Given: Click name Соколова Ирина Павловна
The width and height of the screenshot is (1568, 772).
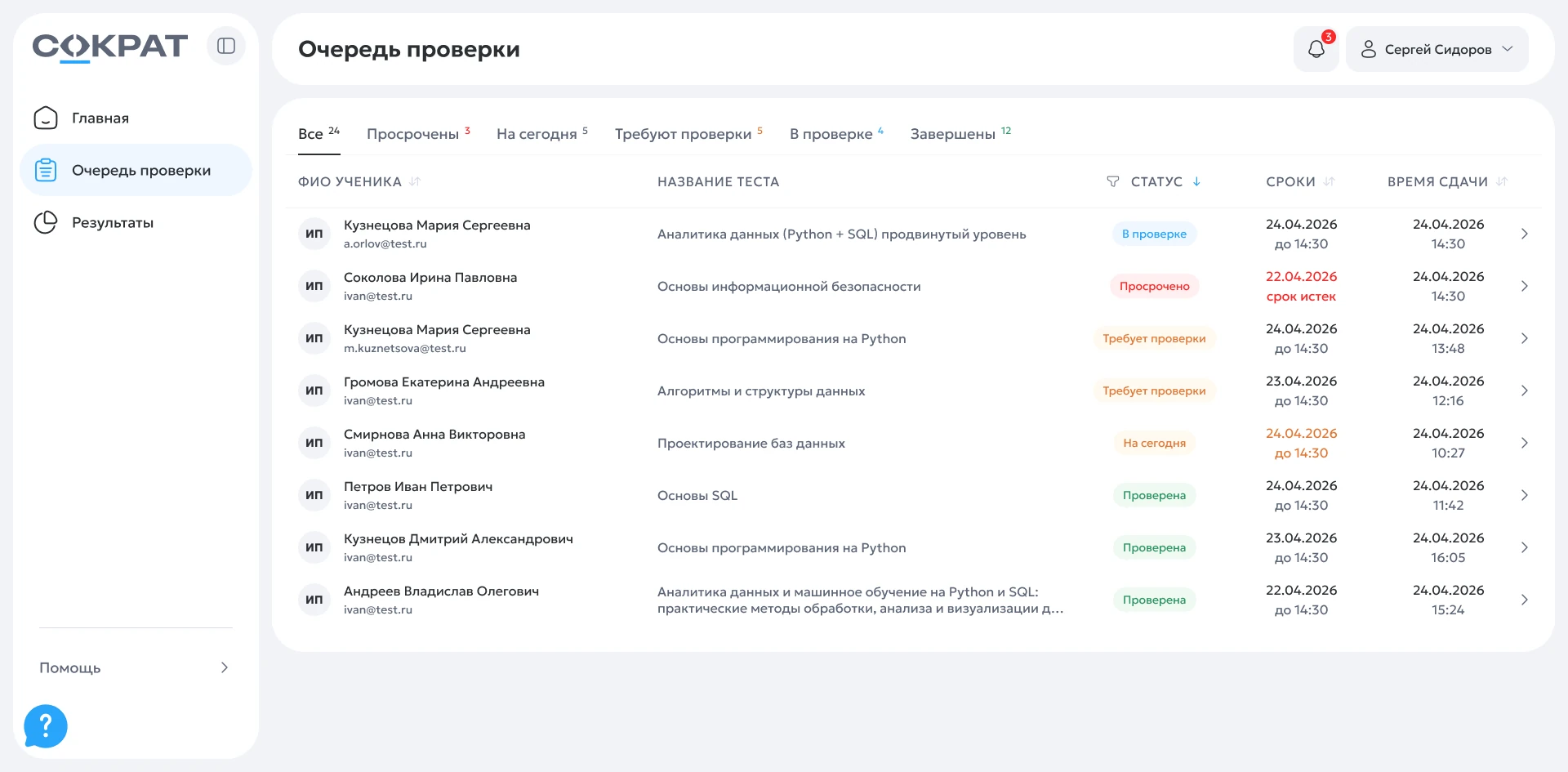Looking at the screenshot, I should 430,277.
